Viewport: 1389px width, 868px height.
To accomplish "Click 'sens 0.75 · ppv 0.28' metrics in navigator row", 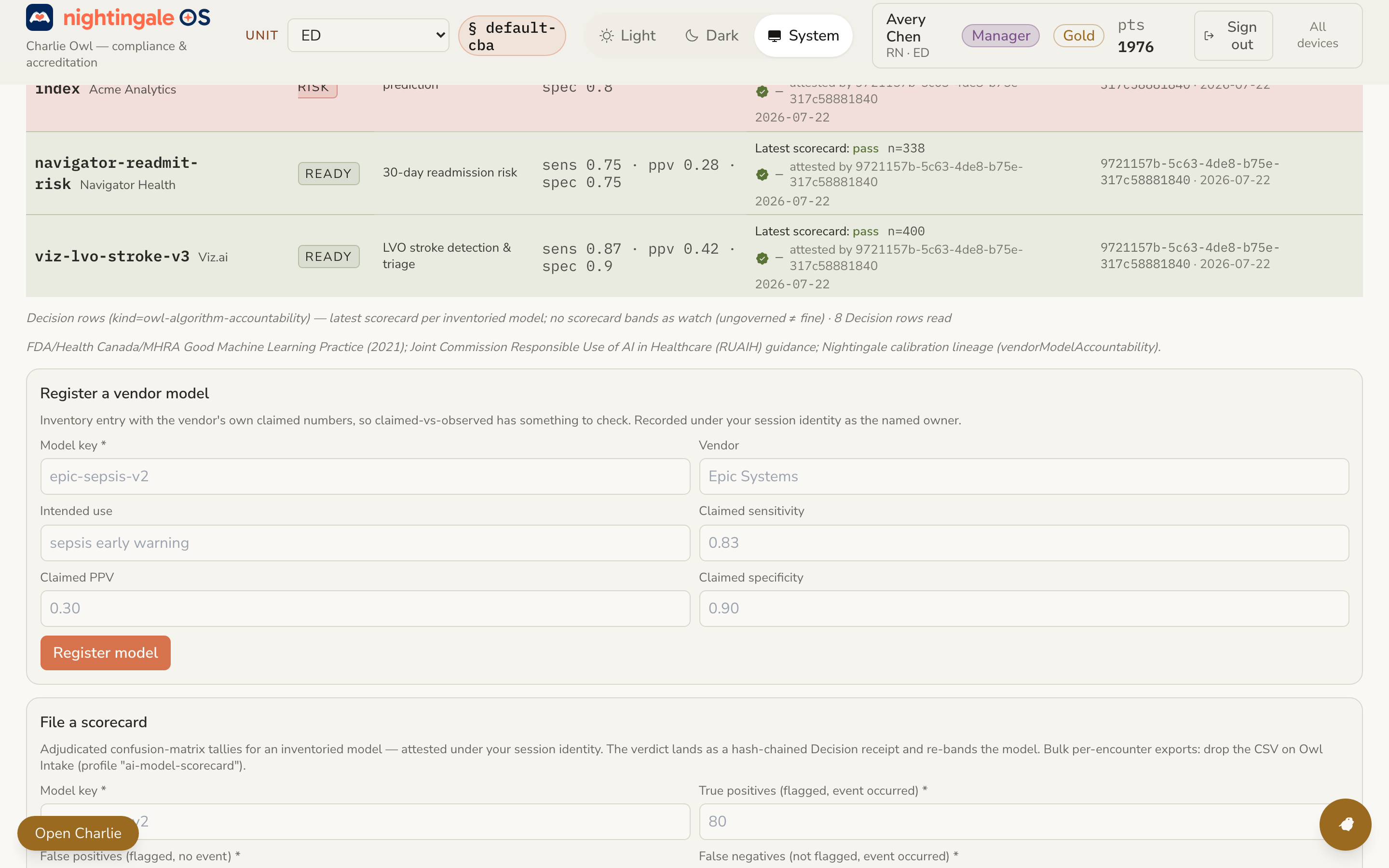I will pos(630,165).
